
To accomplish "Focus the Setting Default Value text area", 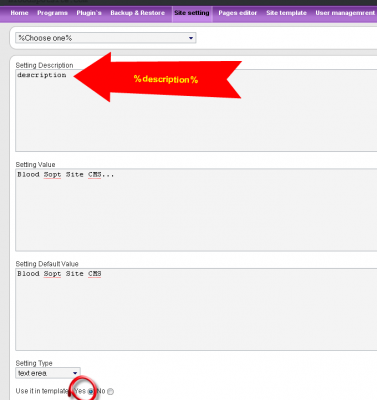I will (x=197, y=309).
